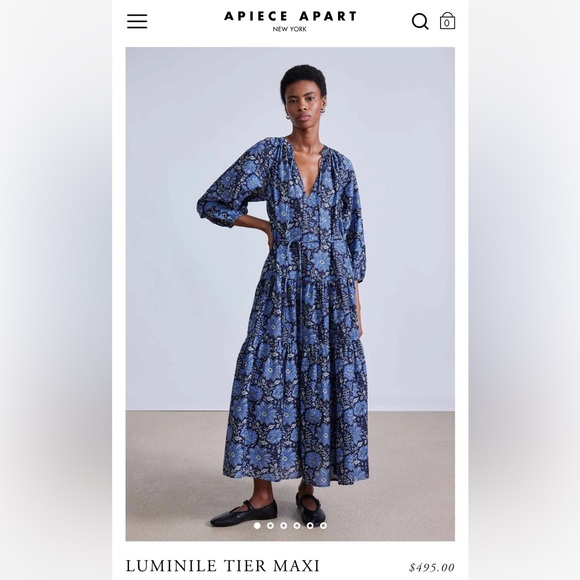This screenshot has width=580, height=580.
Task: Open the Luminile Tier Maxi title link
Action: coord(222,566)
